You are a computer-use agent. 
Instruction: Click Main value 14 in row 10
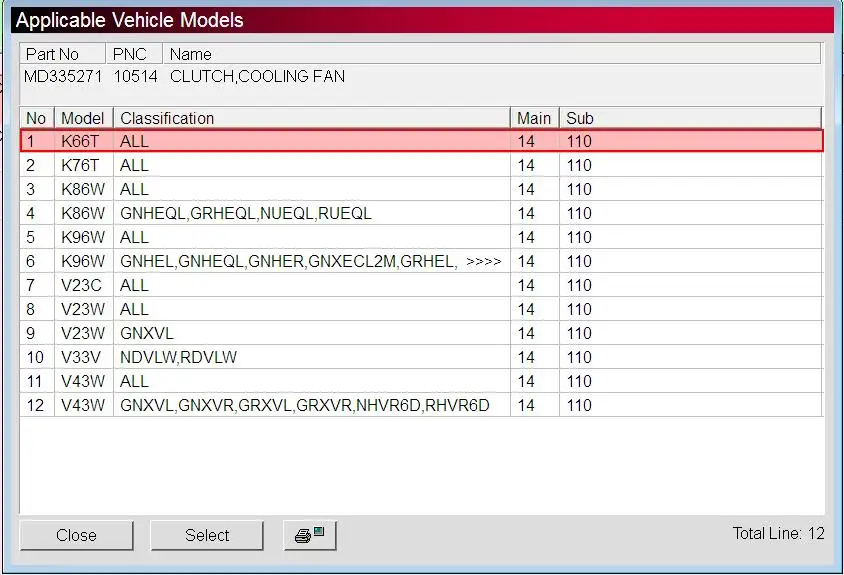pyautogui.click(x=526, y=357)
